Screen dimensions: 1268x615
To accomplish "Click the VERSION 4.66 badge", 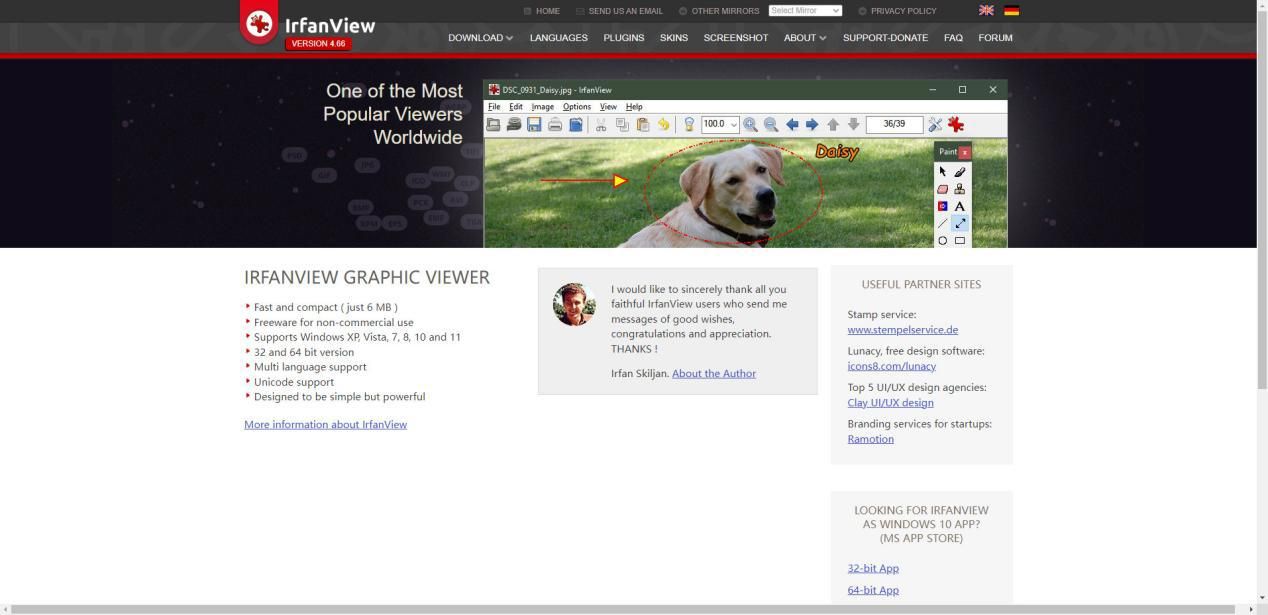I will (x=318, y=44).
